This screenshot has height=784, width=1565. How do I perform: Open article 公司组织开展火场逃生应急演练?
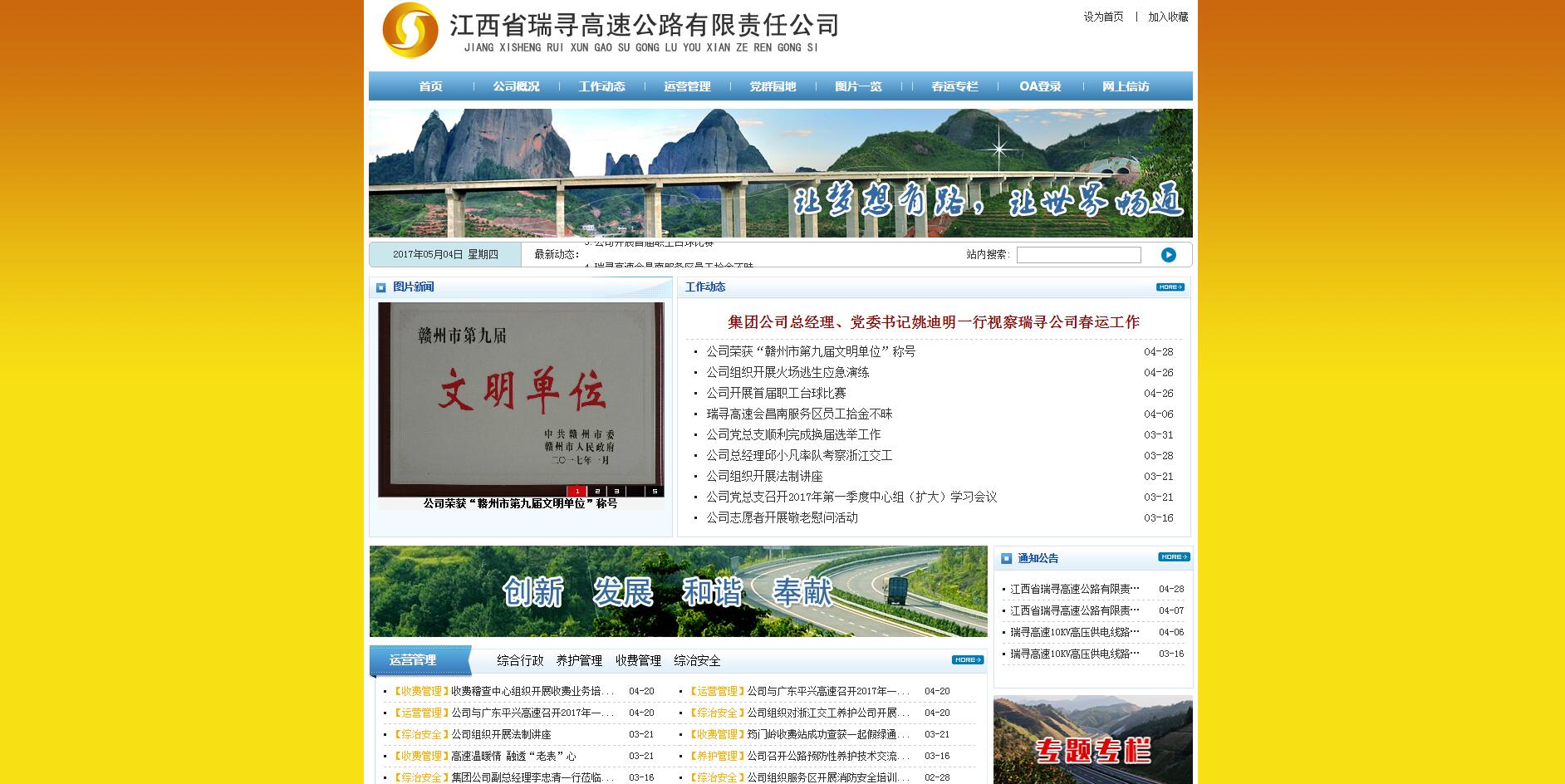(787, 373)
